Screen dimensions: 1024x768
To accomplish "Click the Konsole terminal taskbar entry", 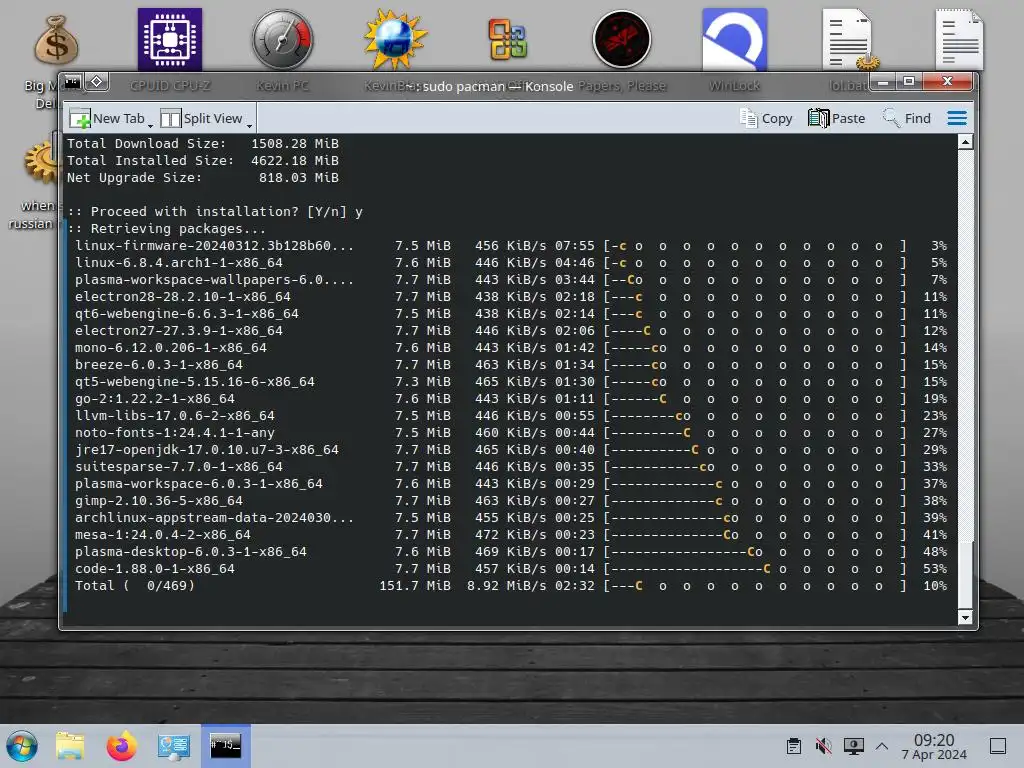I will (x=225, y=746).
